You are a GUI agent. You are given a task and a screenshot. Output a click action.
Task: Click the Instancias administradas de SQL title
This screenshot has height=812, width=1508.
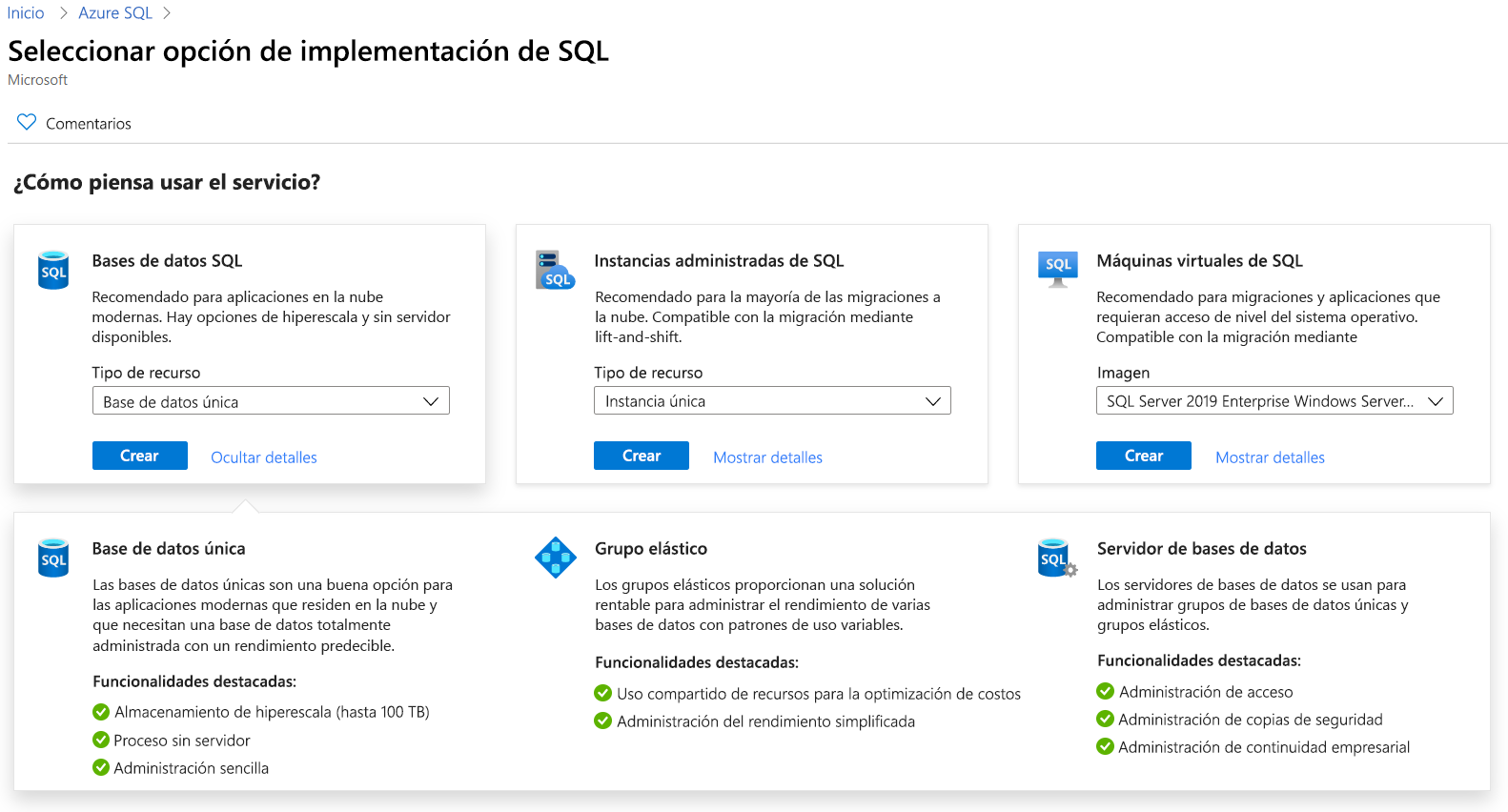click(x=720, y=260)
